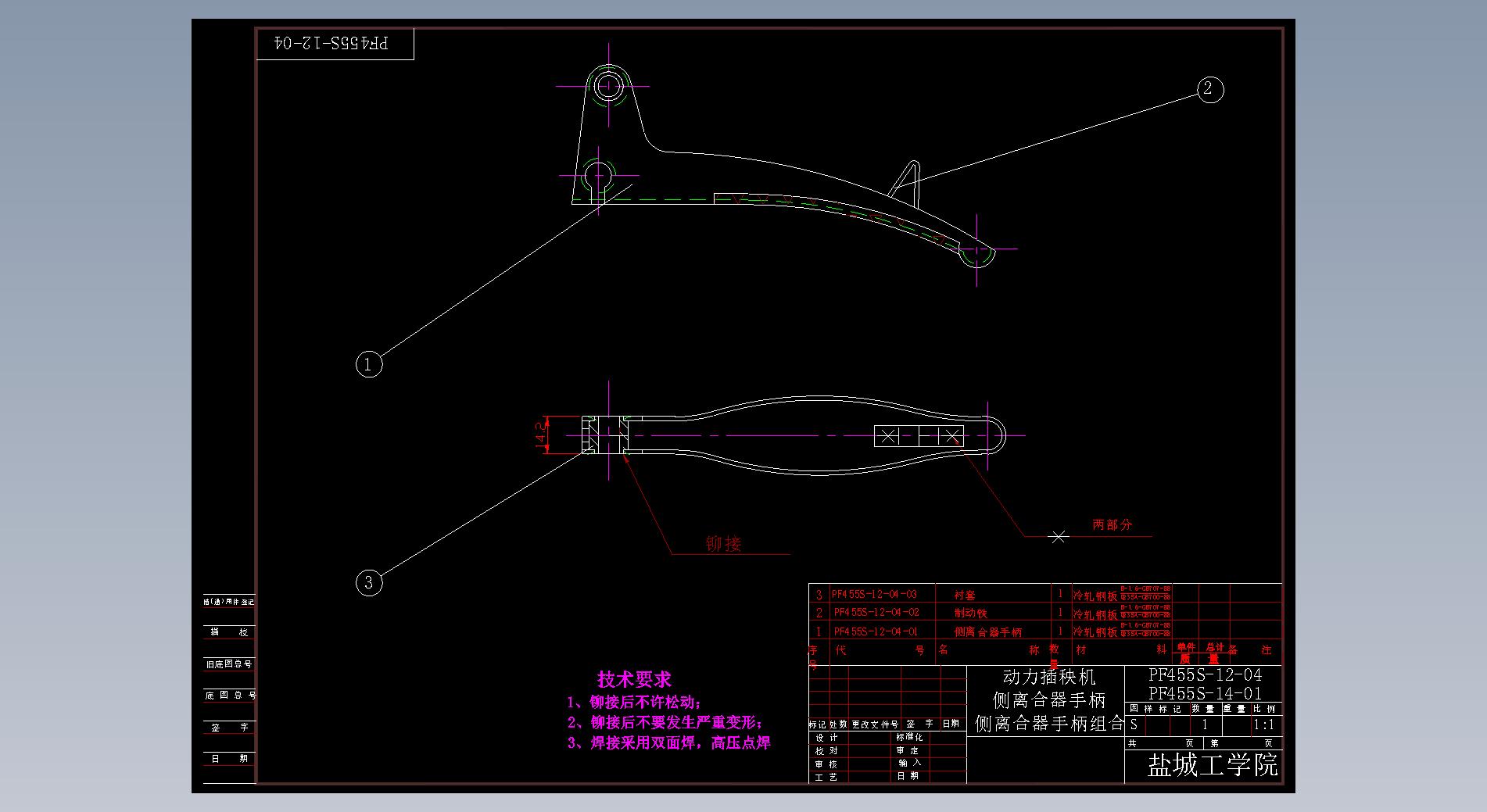Click the '旧底图总号' label on left margin
Image resolution: width=1487 pixels, height=812 pixels.
point(229,664)
